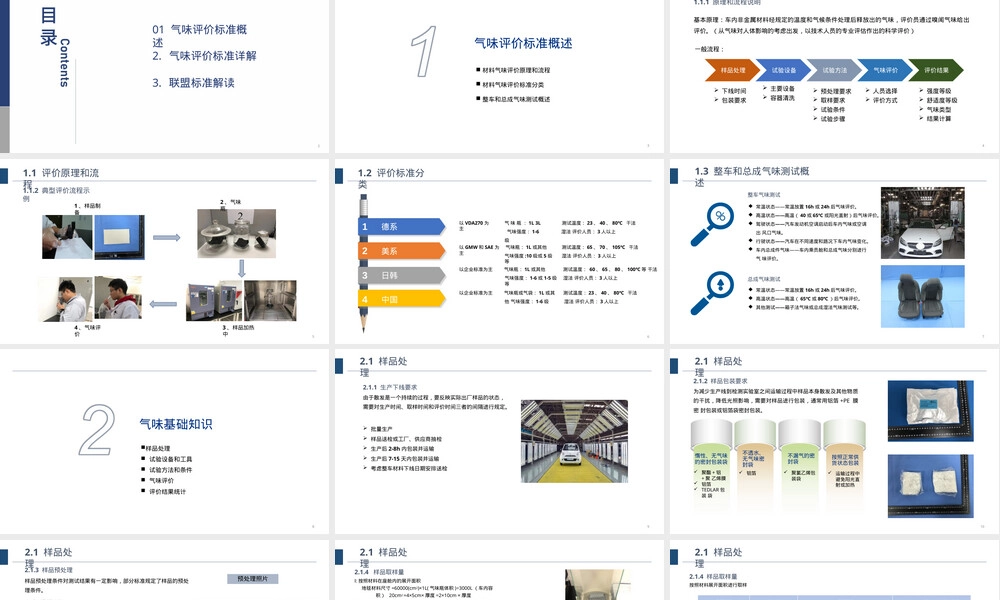Viewport: 1000px width, 600px height.
Task: Select the orange 样品处理 chevron
Action: [x=732, y=70]
